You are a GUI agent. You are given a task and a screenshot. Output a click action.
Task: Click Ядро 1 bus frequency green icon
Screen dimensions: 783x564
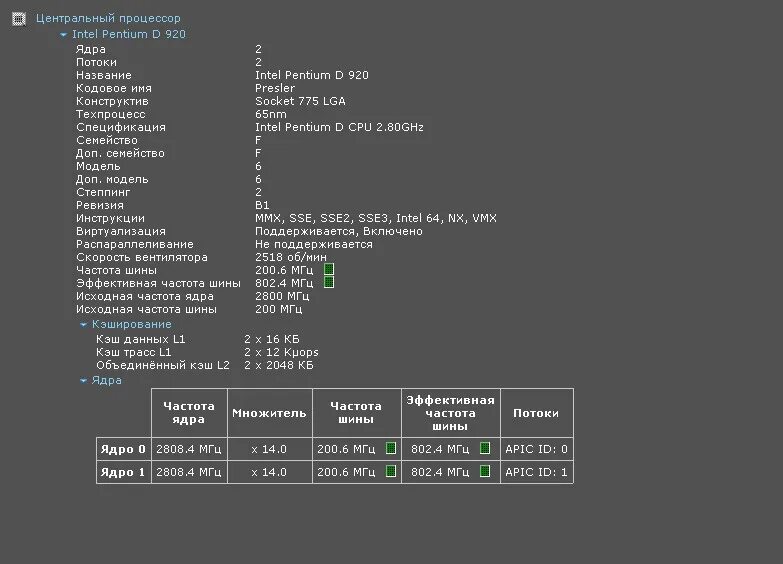(x=391, y=472)
